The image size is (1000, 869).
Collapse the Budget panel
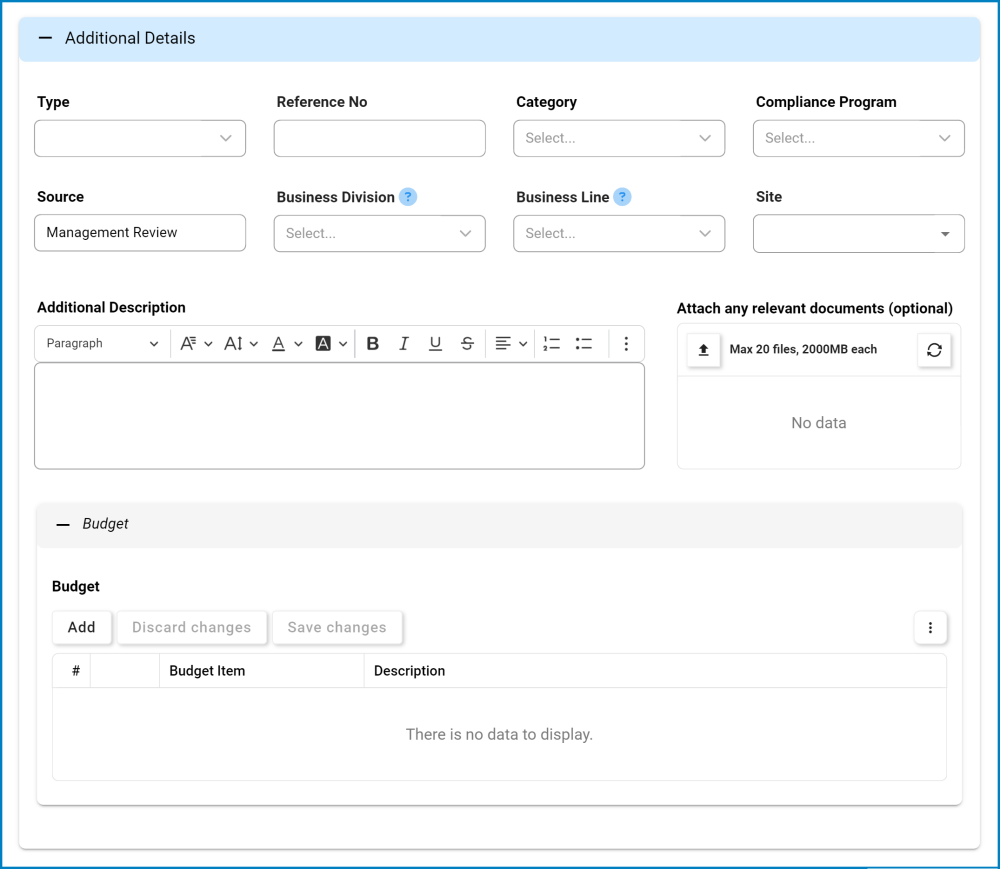pyautogui.click(x=64, y=524)
